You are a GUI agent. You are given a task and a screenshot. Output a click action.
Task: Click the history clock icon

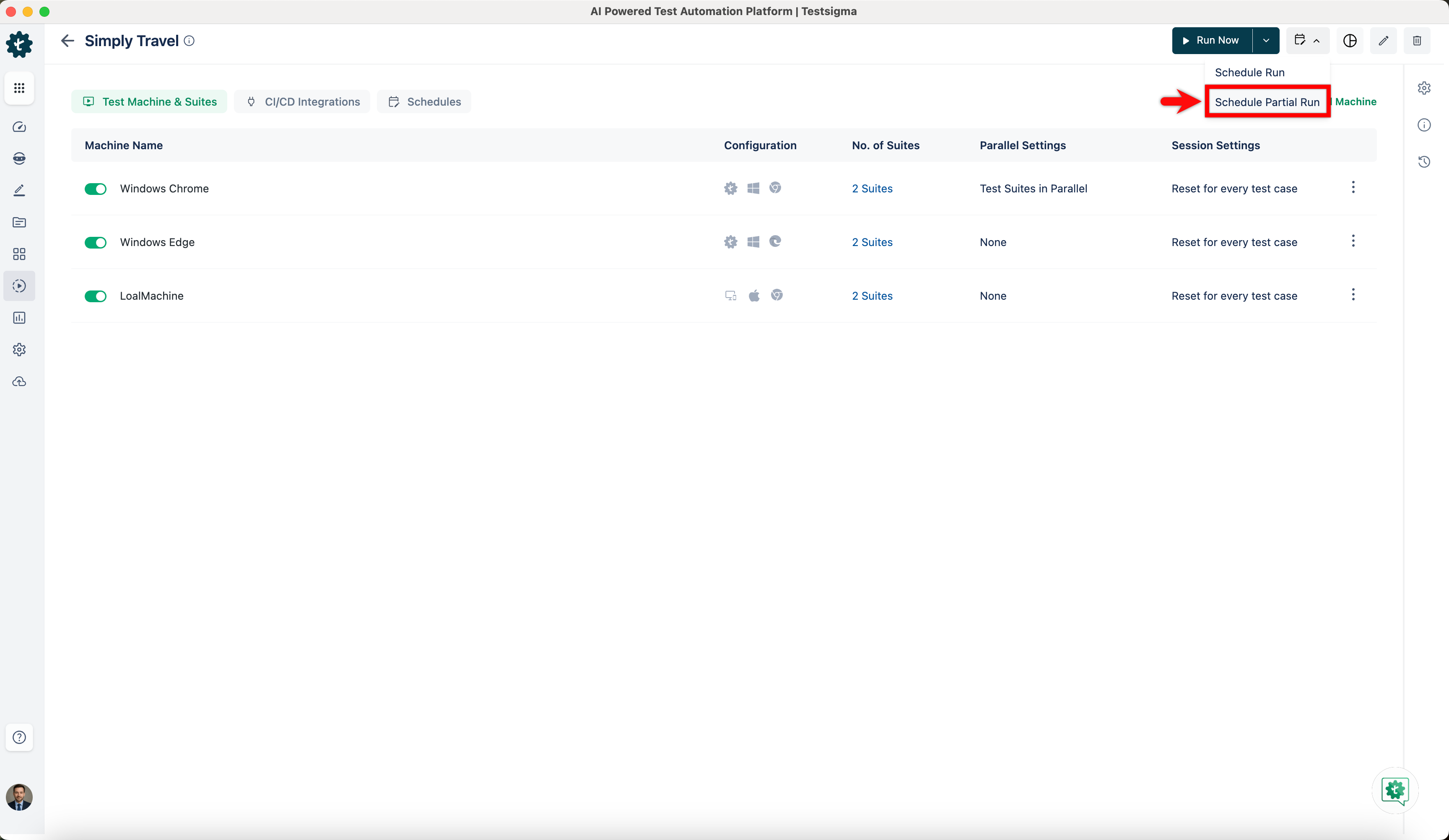click(x=1424, y=161)
